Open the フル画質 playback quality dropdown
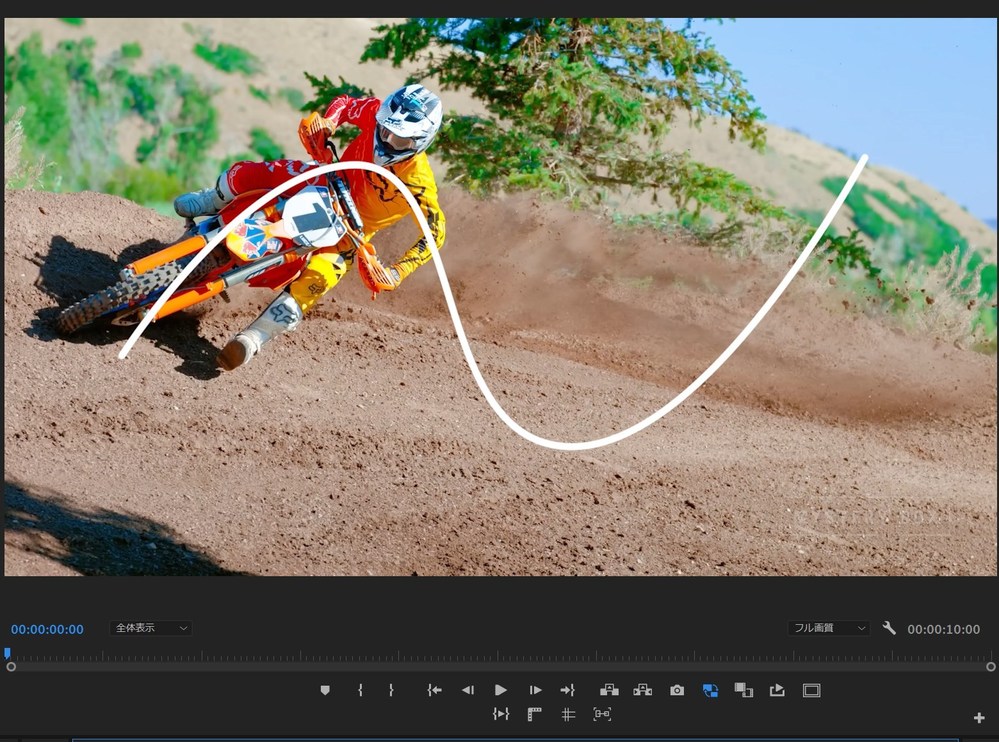This screenshot has width=999, height=742. [x=828, y=628]
